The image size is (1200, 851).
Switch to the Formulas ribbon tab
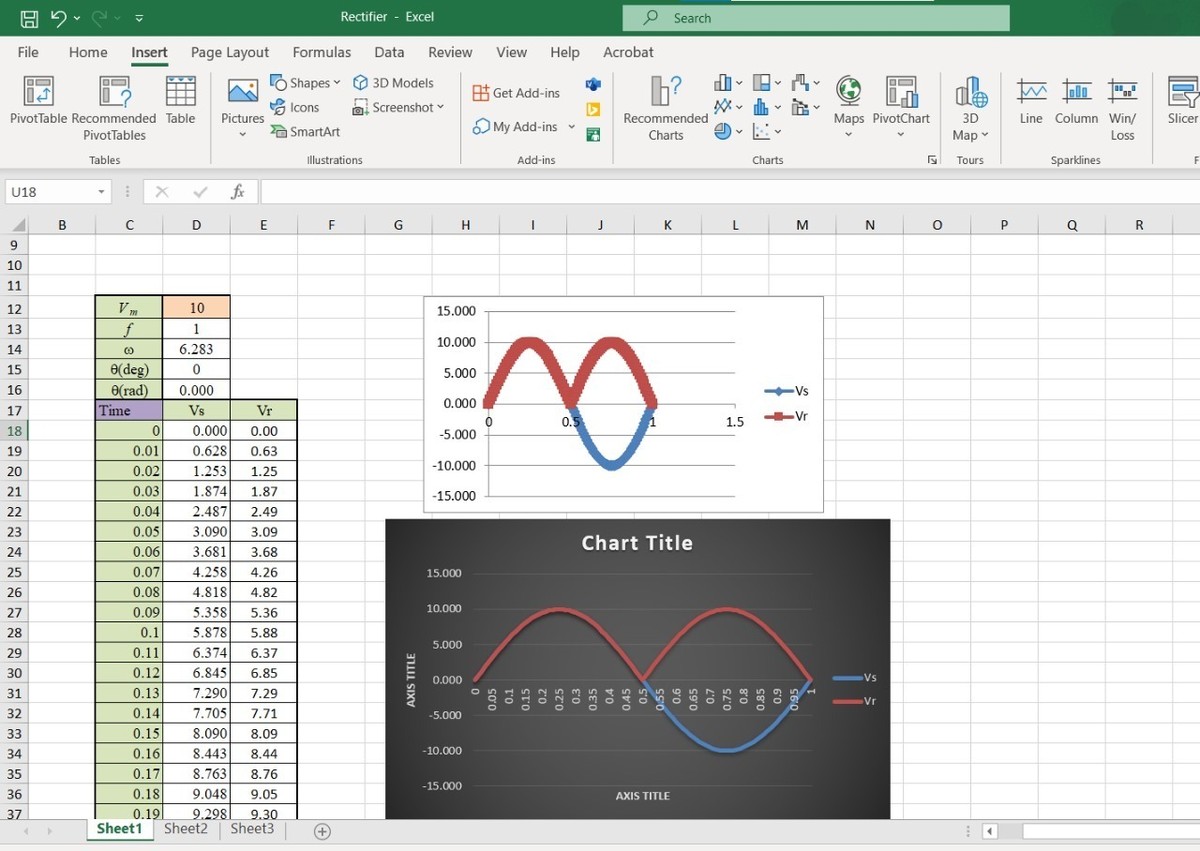pos(321,52)
